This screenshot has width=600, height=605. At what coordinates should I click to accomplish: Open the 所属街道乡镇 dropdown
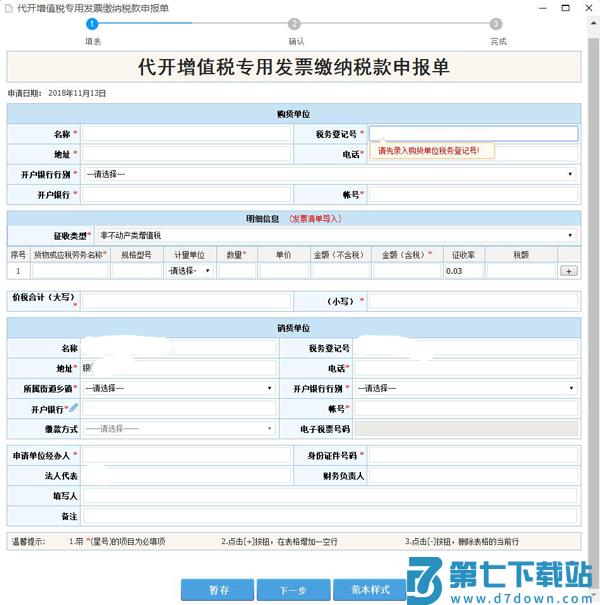click(x=179, y=388)
